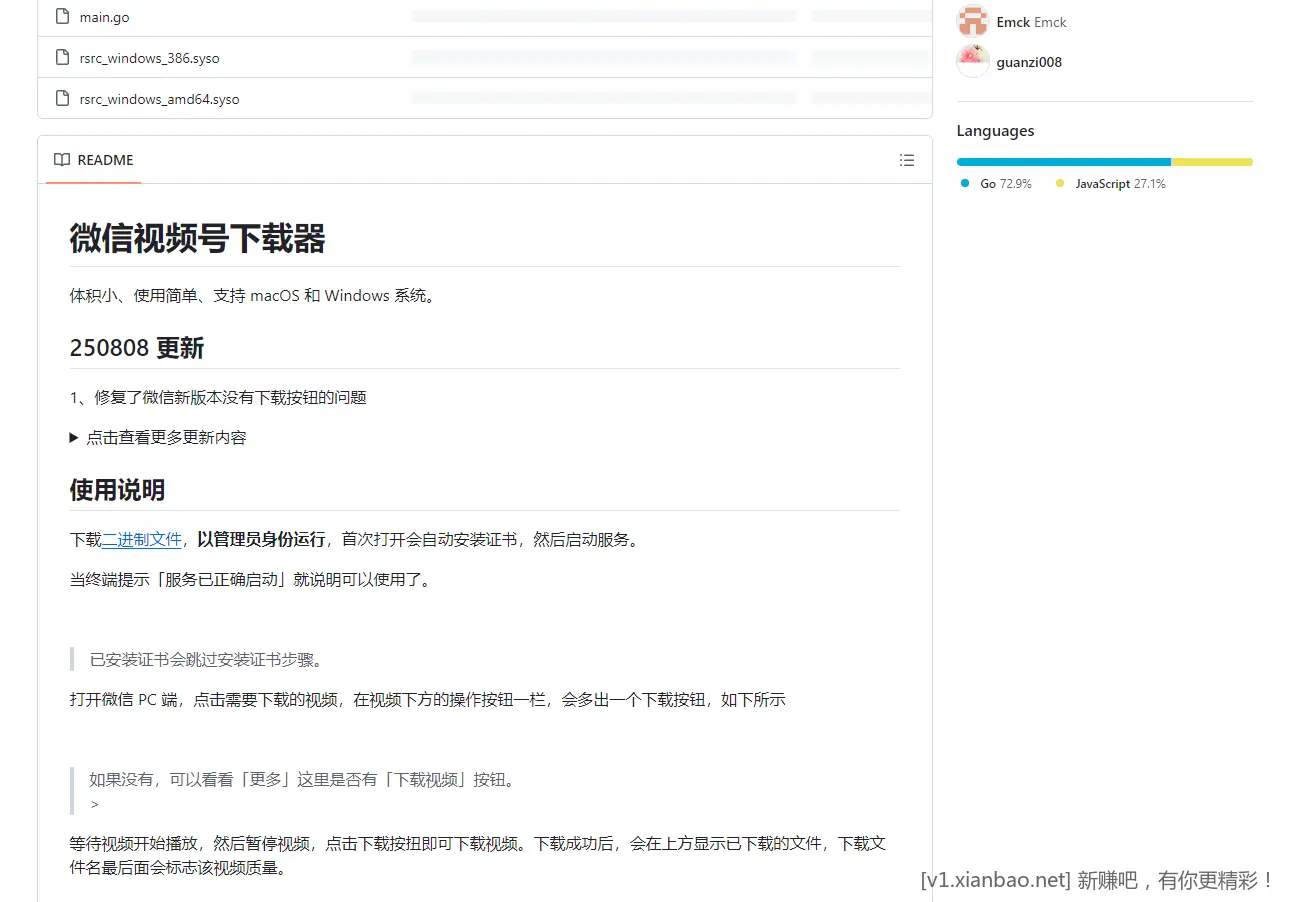The image size is (1289, 902).
Task: Click the line 当终端提示「服务已正确启动」就说明可以使用了。
Action: click(x=252, y=579)
